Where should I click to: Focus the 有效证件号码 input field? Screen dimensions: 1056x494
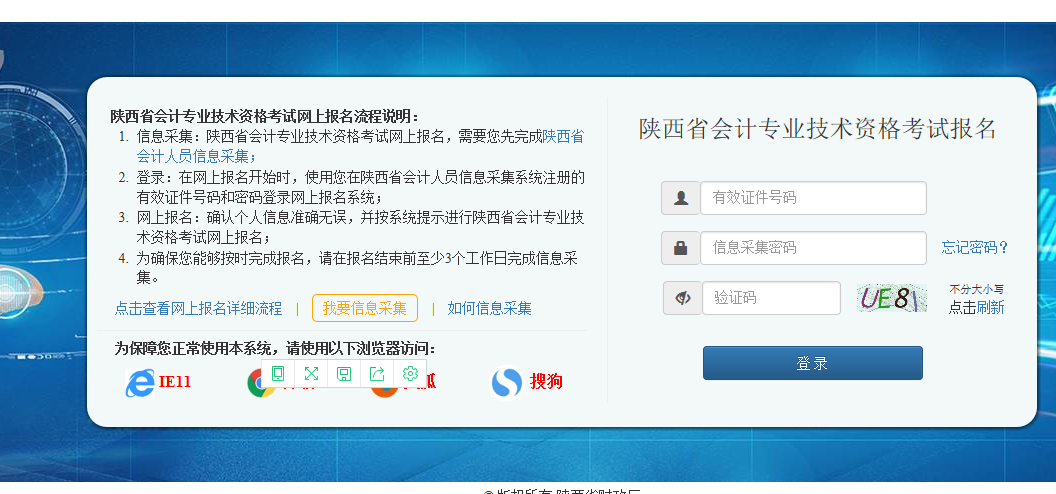[x=814, y=198]
